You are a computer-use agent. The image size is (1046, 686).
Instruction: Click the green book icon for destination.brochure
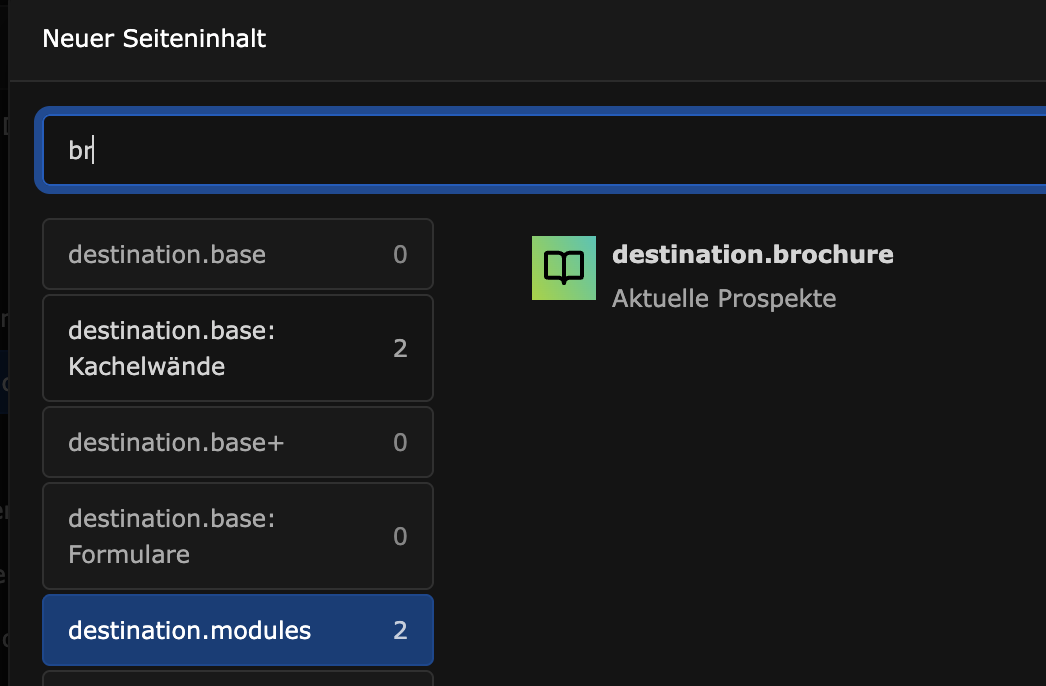pyautogui.click(x=564, y=268)
